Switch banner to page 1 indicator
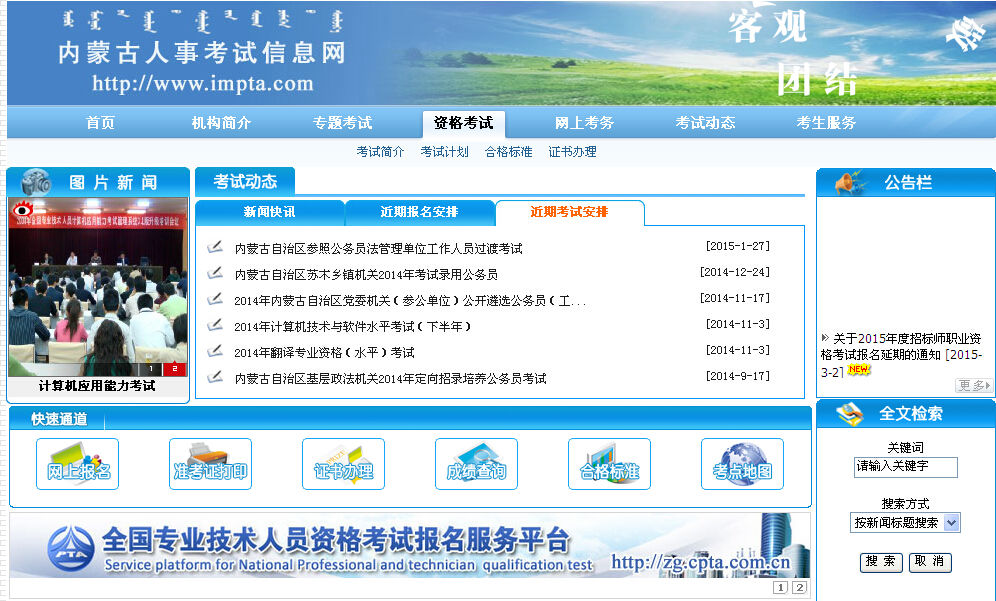 [x=780, y=588]
